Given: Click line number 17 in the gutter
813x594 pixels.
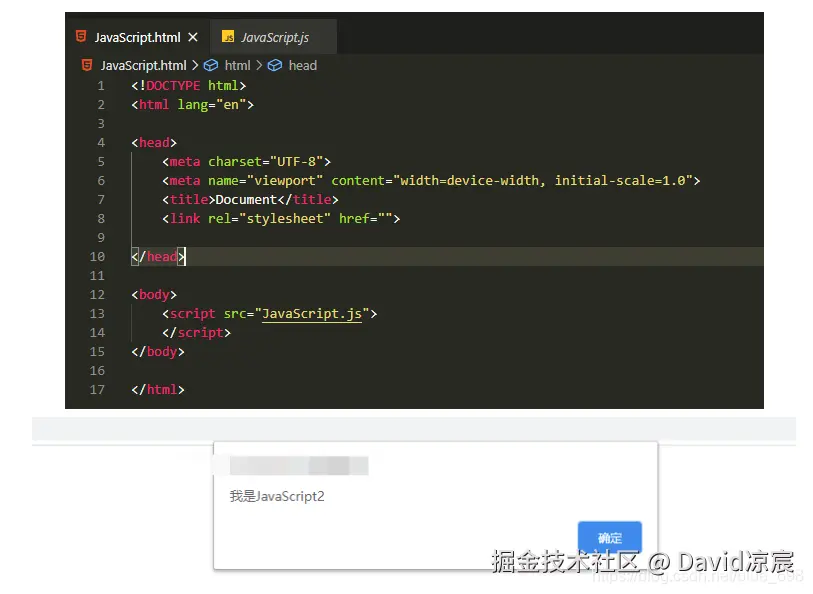Looking at the screenshot, I should 97,390.
